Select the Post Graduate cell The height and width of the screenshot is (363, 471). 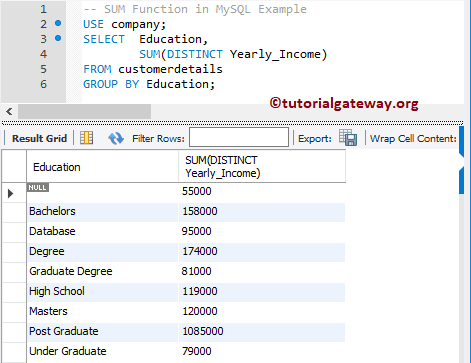click(102, 332)
